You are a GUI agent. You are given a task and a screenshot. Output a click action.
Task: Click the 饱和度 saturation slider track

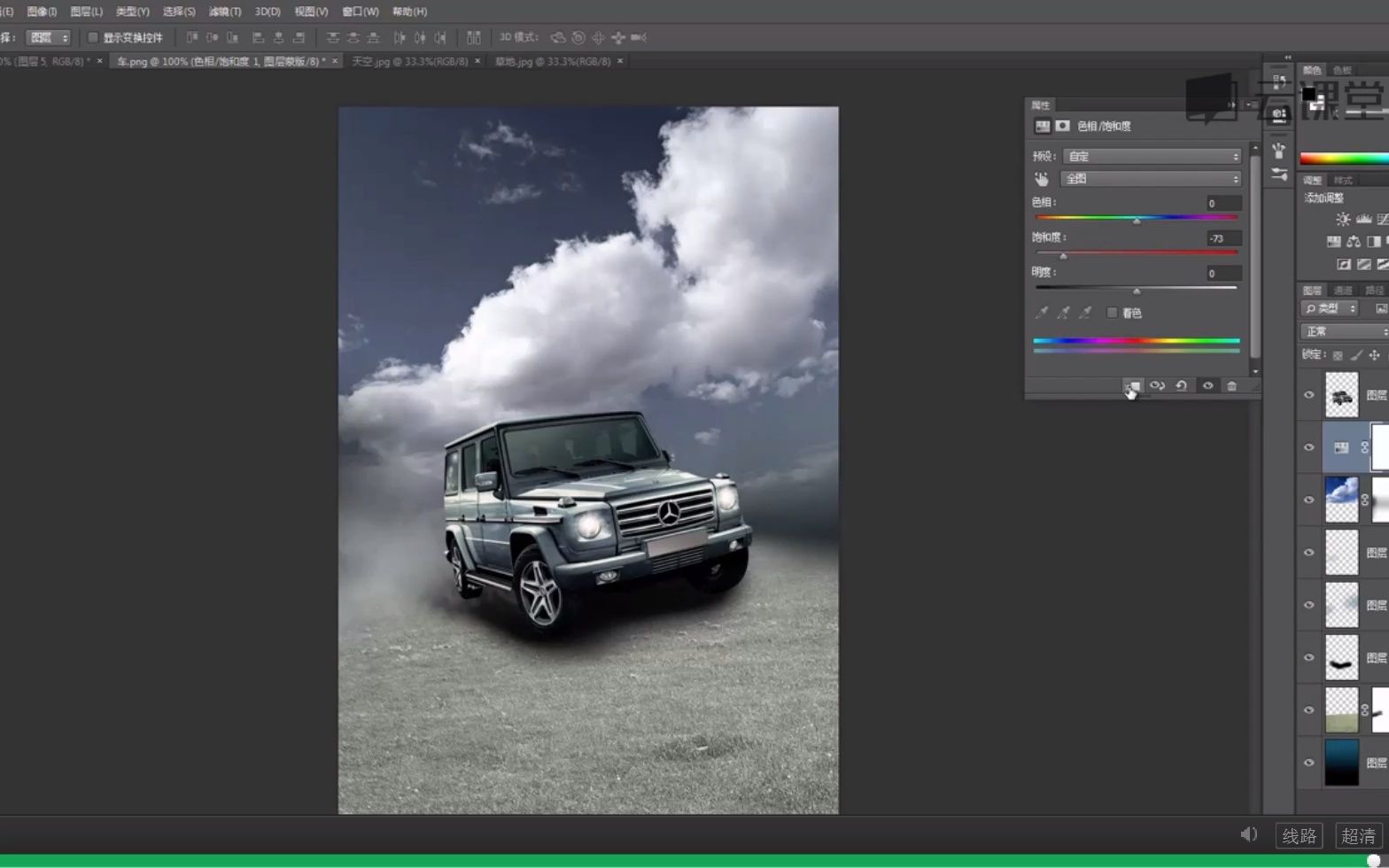point(1137,252)
